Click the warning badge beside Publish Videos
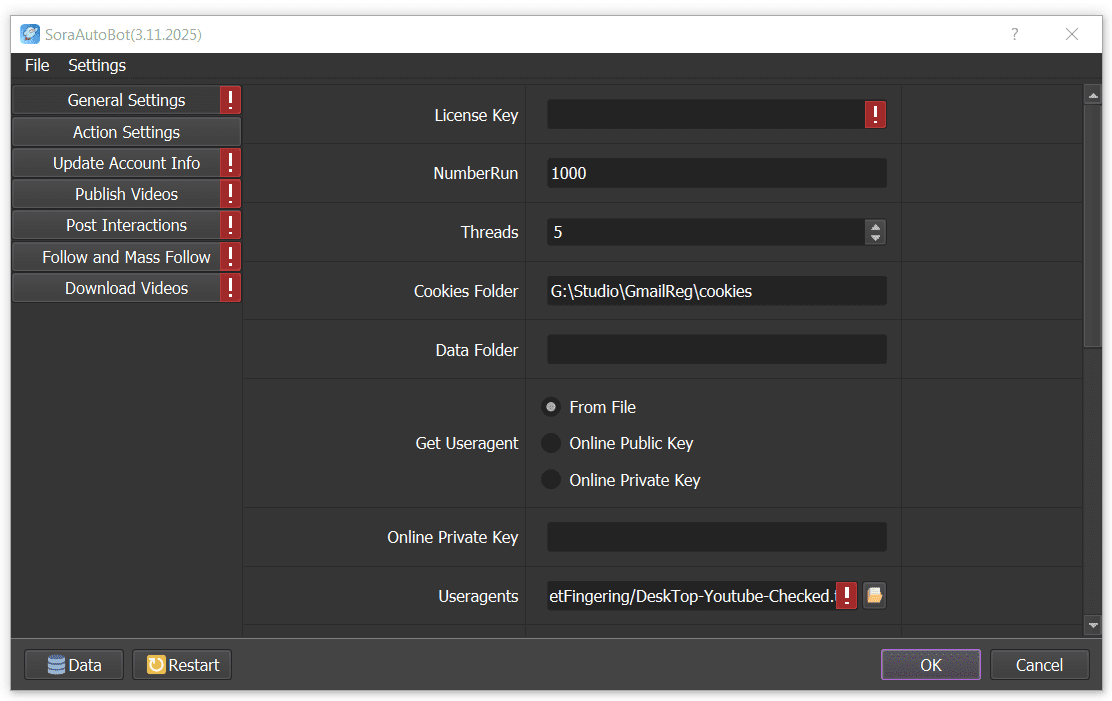The width and height of the screenshot is (1112, 701). 231,193
